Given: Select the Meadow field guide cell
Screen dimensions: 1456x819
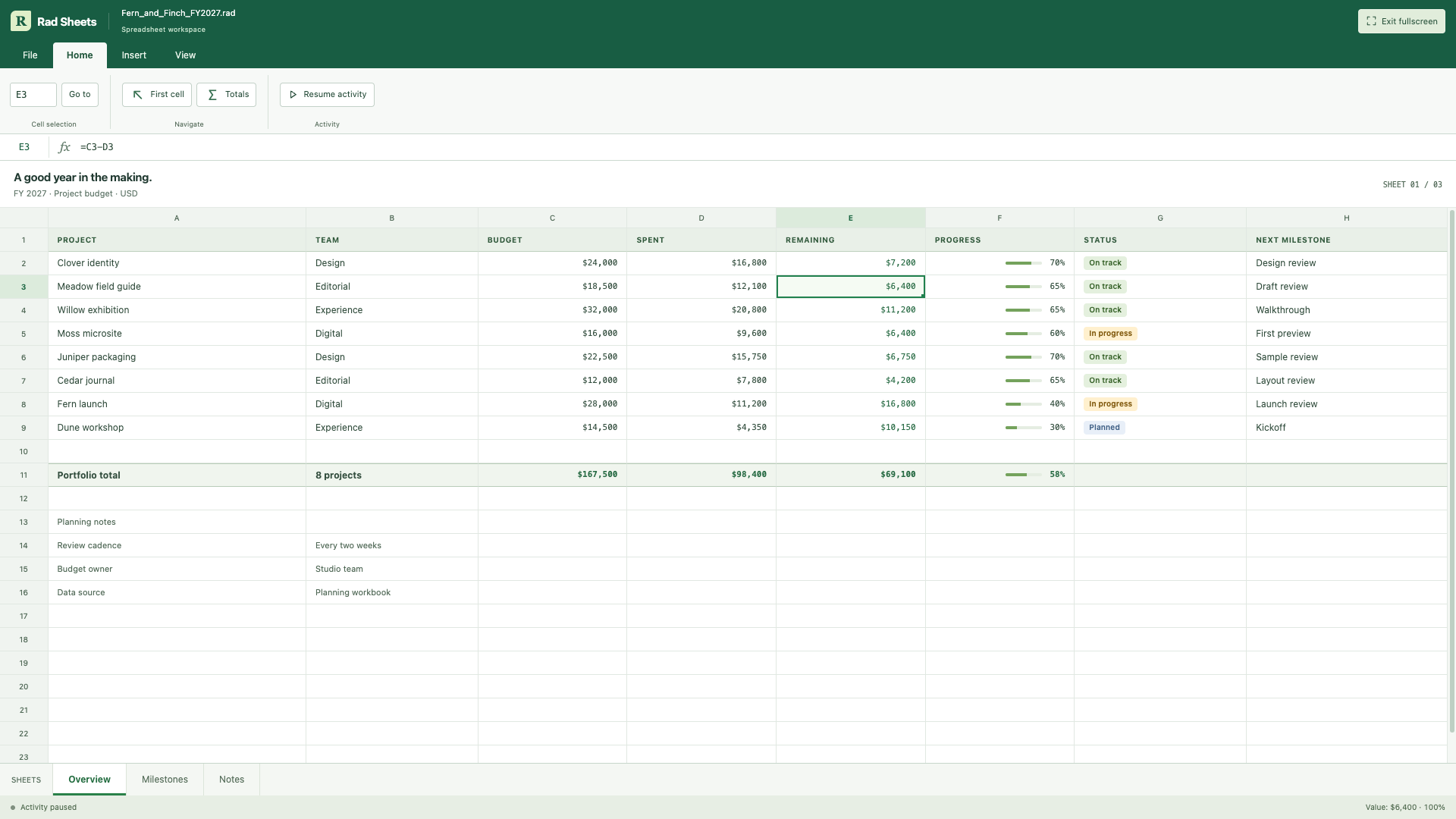Looking at the screenshot, I should tap(177, 287).
